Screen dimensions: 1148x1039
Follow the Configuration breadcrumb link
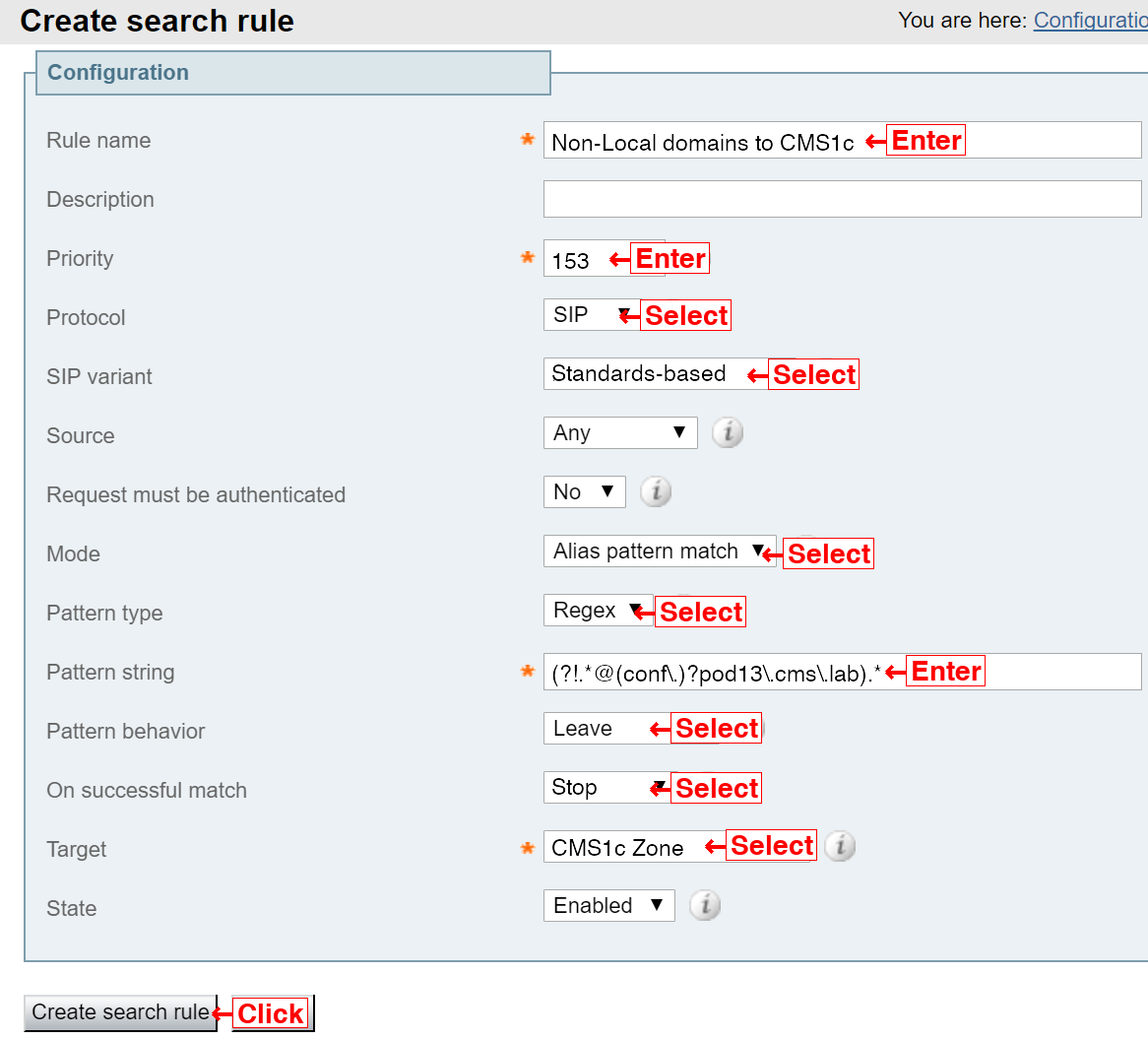(1090, 21)
